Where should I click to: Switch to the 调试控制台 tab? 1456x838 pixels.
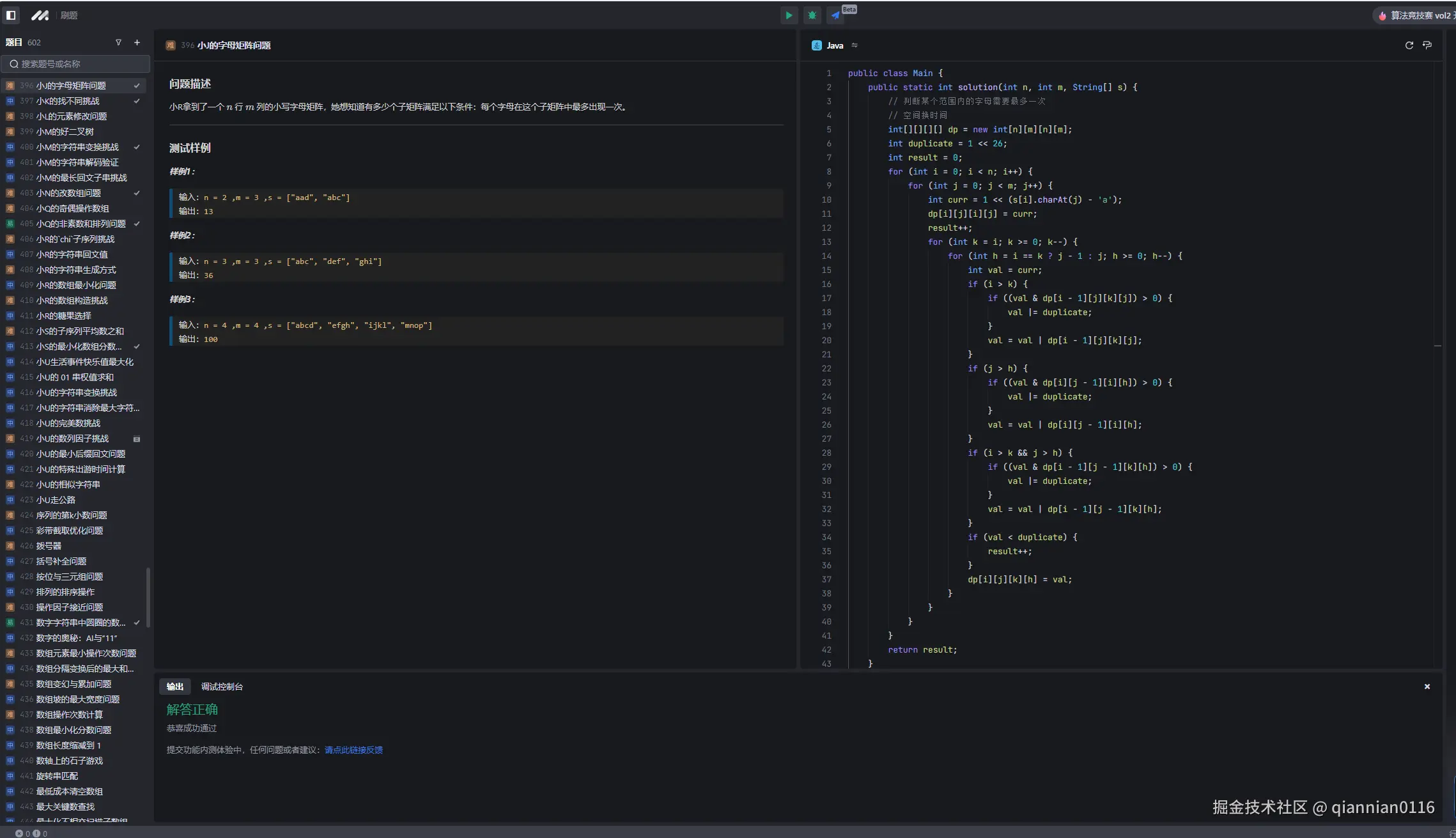coord(222,687)
